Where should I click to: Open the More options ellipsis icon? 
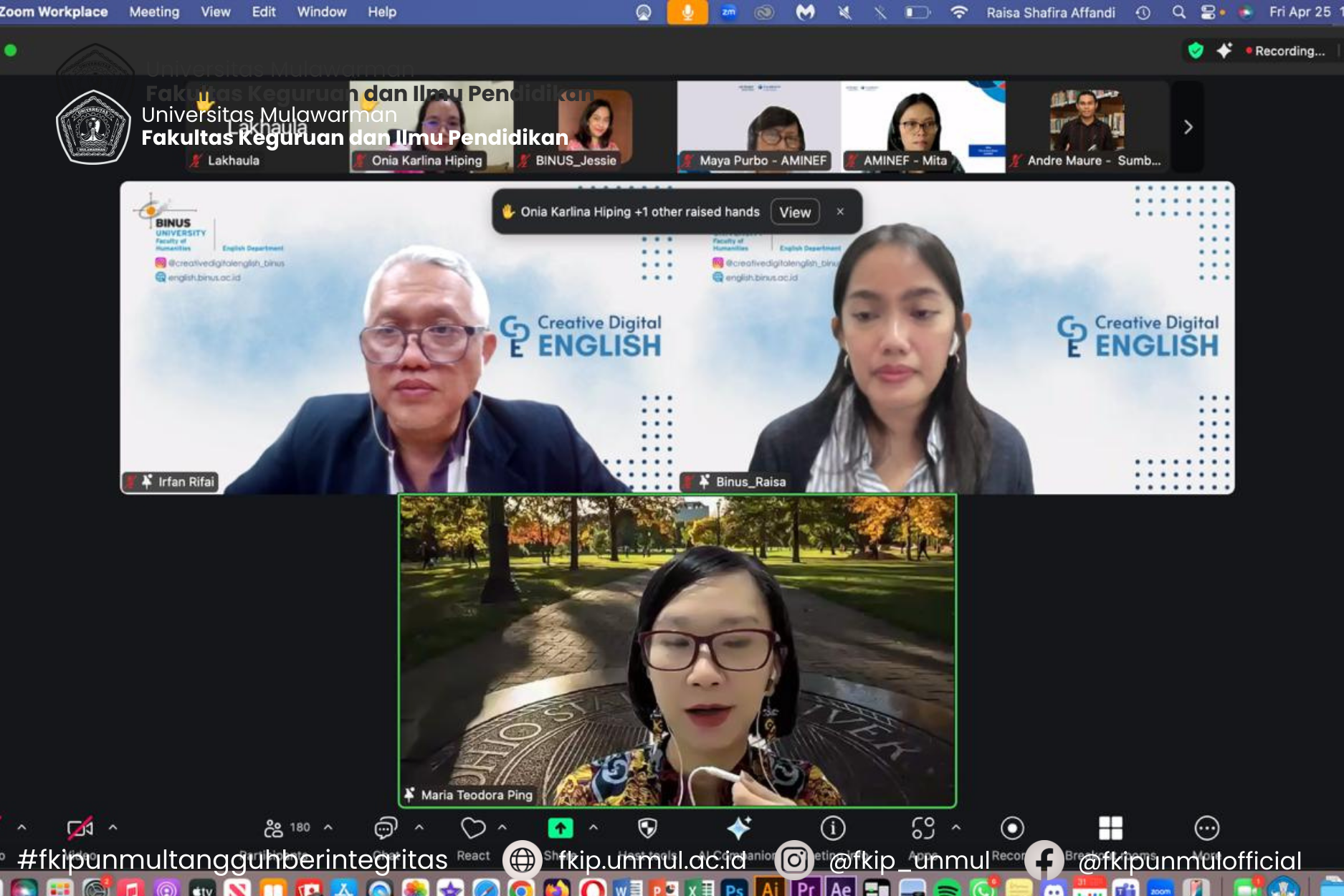[1207, 829]
